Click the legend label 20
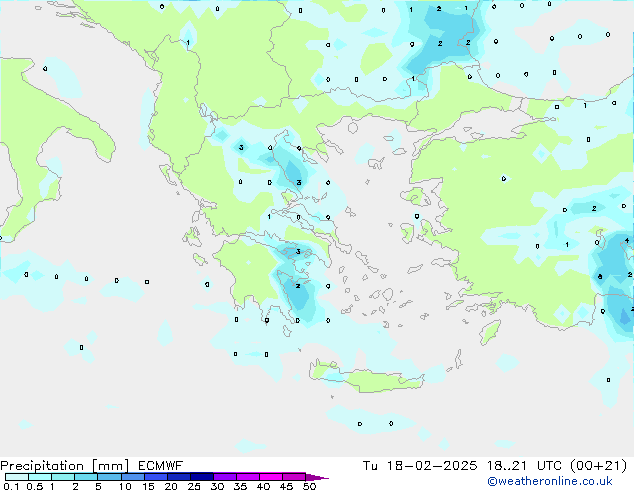The image size is (634, 490). tap(171, 486)
